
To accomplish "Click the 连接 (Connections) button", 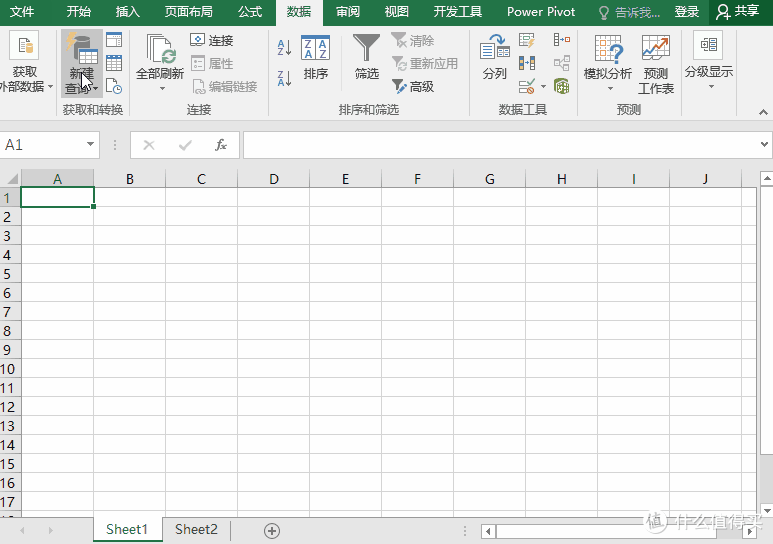I will click(212, 40).
